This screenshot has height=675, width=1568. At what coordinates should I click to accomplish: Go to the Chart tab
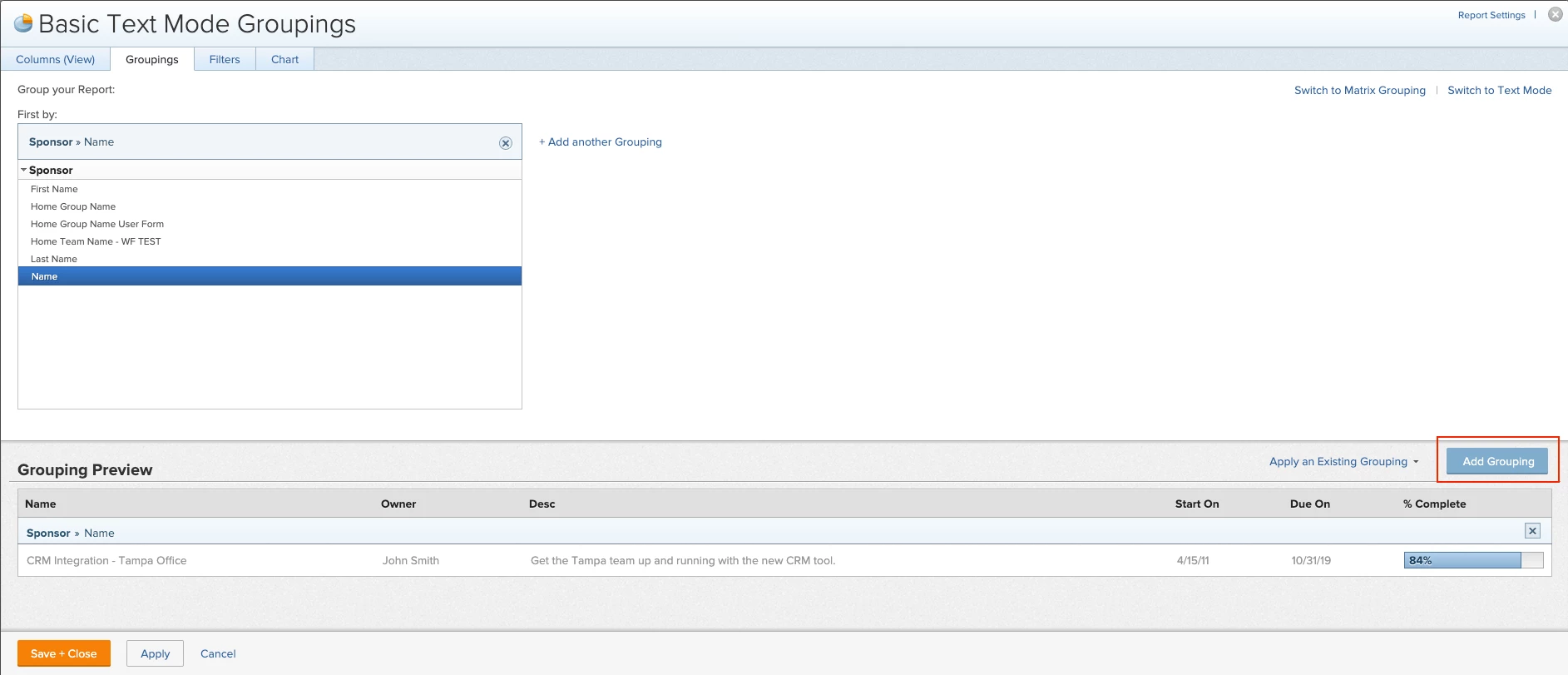pyautogui.click(x=284, y=59)
